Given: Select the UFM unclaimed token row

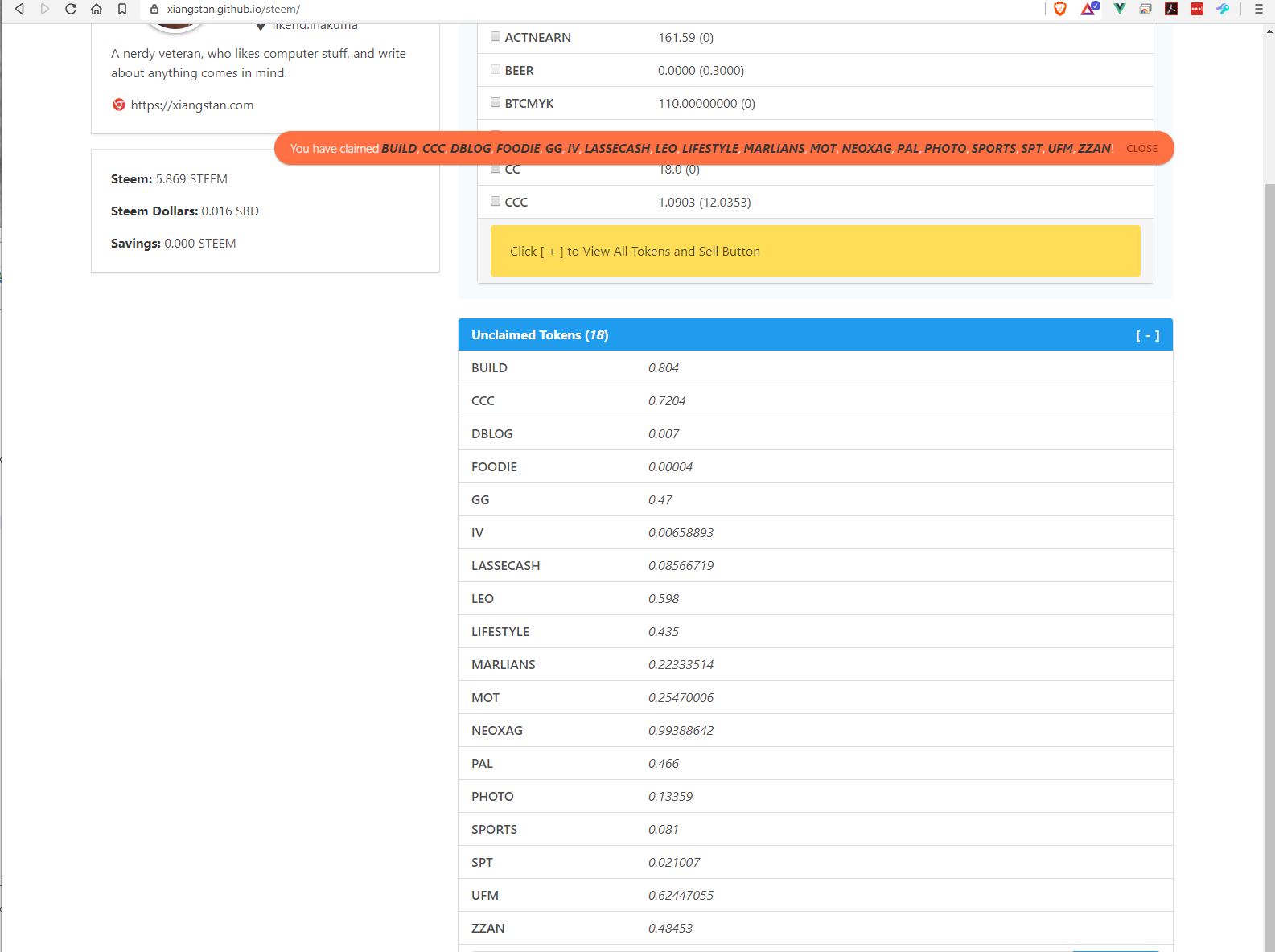Looking at the screenshot, I should (x=815, y=895).
